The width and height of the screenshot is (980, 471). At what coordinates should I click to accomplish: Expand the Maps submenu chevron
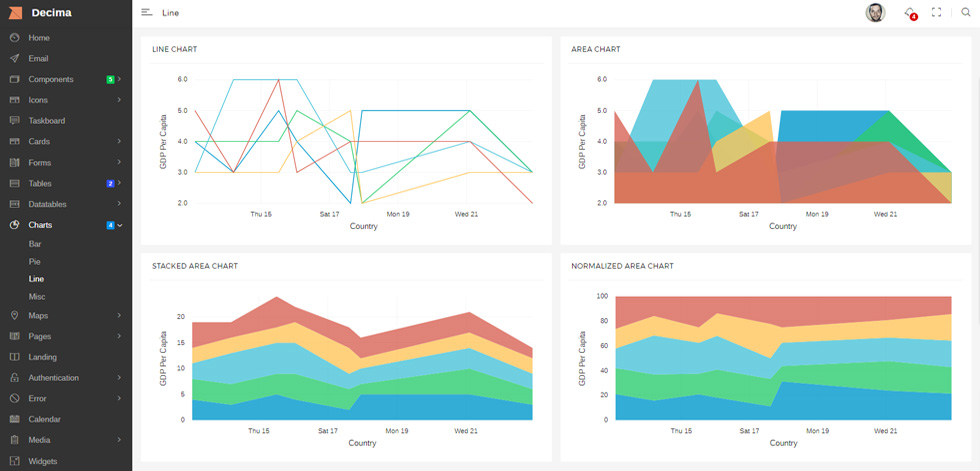pos(119,315)
